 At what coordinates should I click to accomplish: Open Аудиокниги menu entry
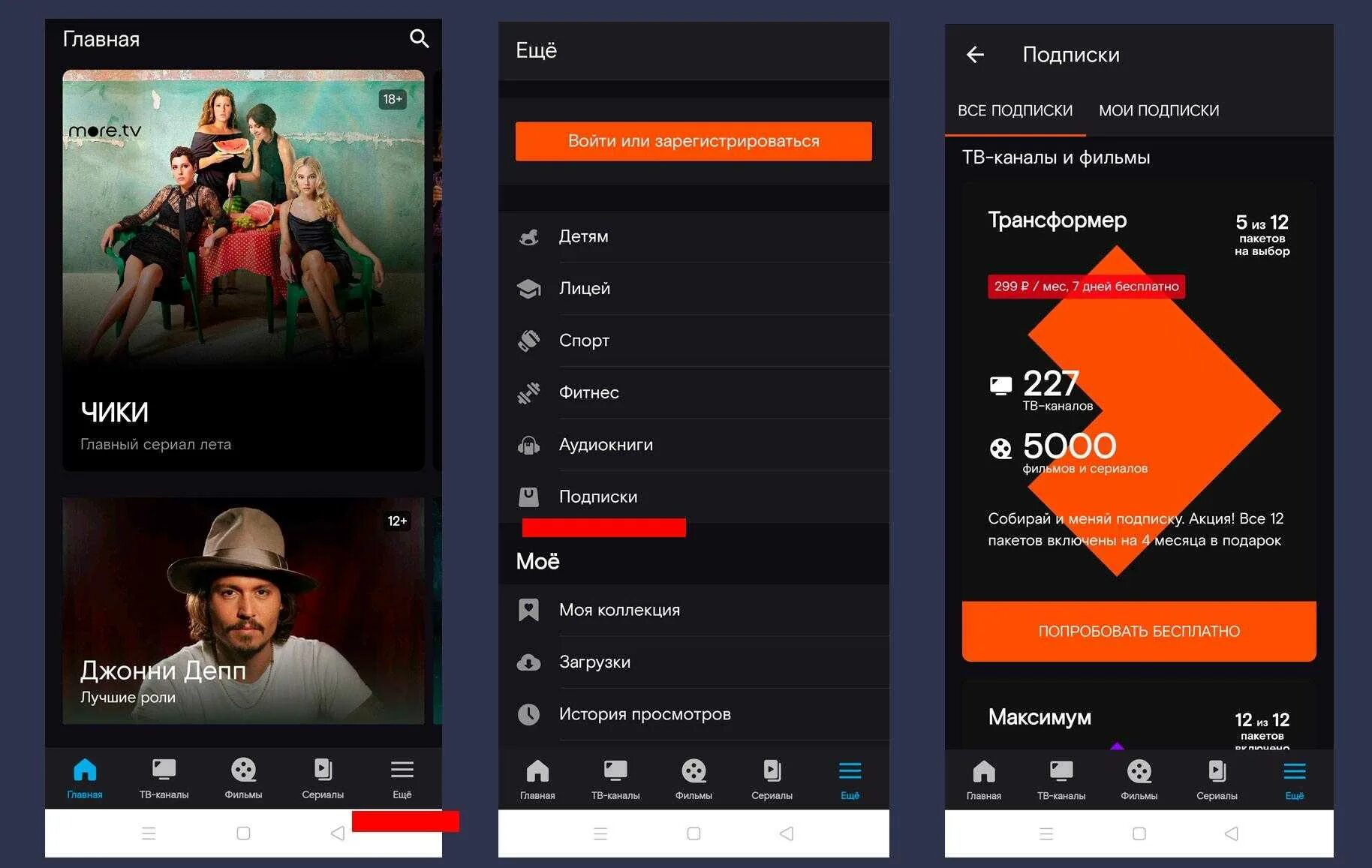pos(694,445)
